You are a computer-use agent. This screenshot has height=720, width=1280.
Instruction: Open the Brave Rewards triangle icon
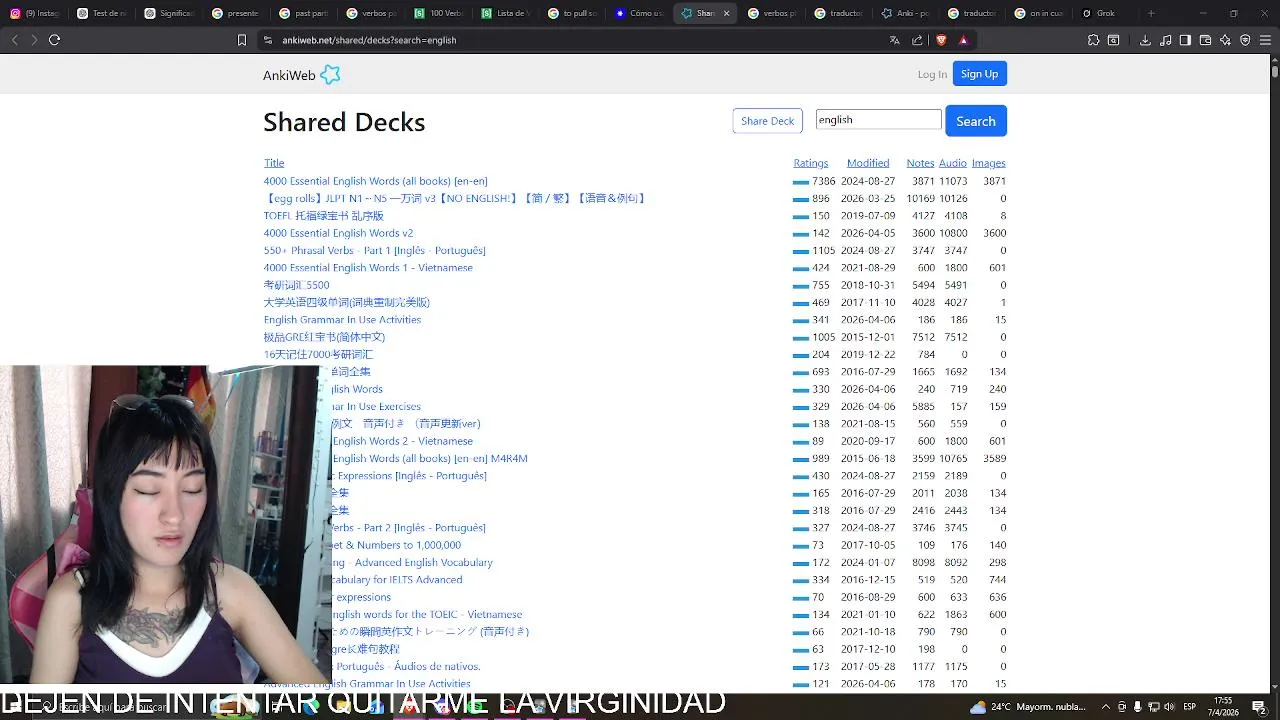point(963,40)
